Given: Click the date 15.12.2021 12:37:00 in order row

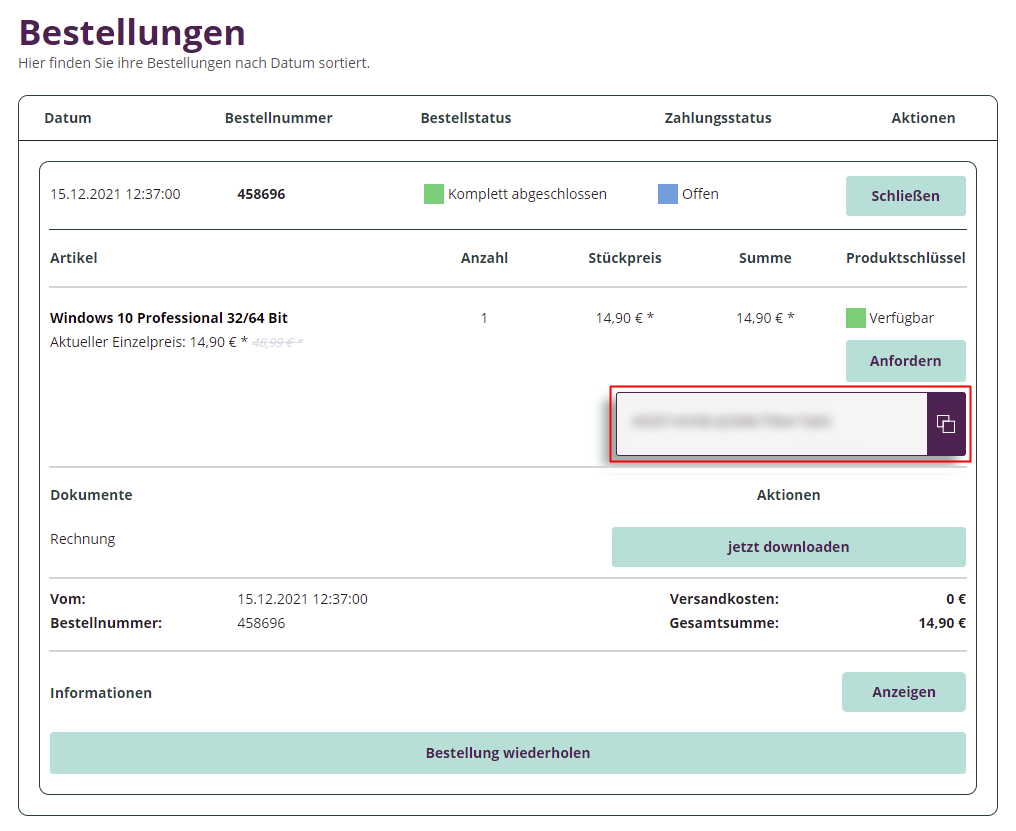Looking at the screenshot, I should coord(115,194).
